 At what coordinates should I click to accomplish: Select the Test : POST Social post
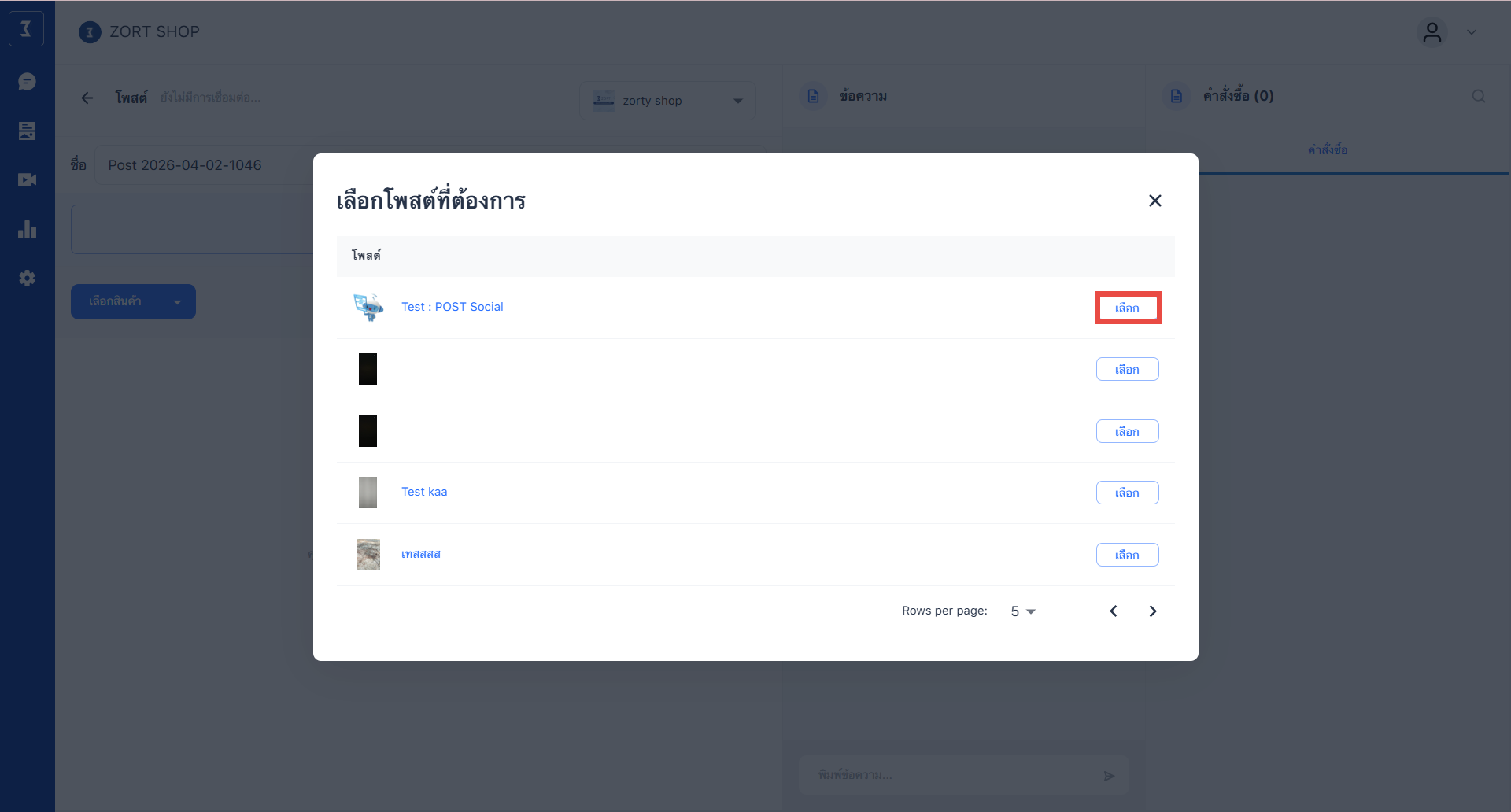click(1127, 308)
